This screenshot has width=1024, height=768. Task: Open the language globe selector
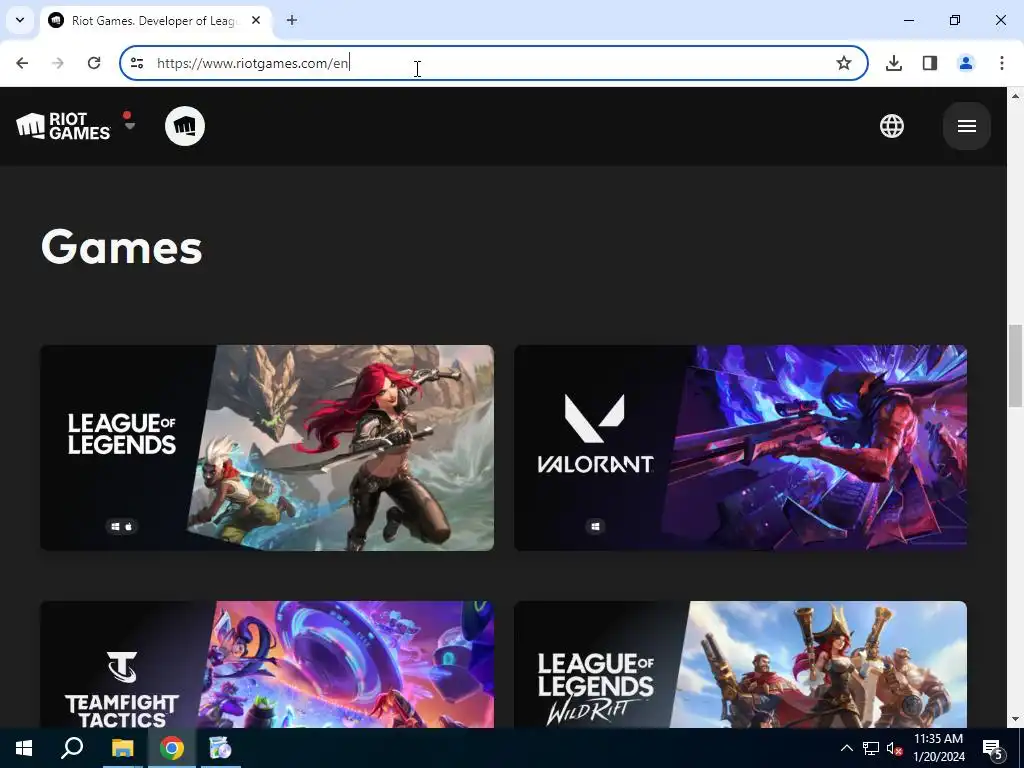[x=891, y=126]
